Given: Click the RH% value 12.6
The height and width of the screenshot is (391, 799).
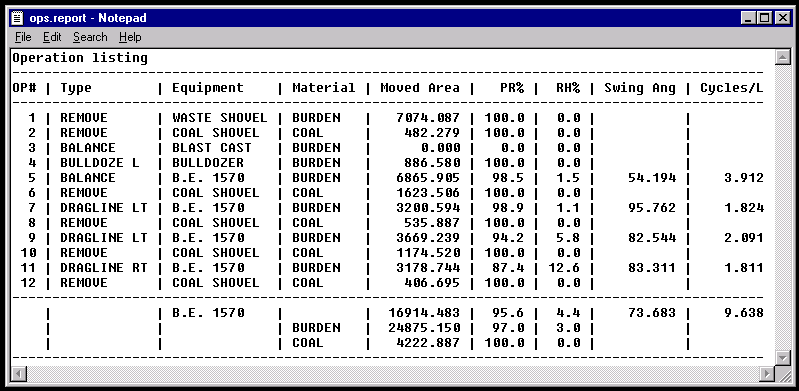Looking at the screenshot, I should 565,268.
